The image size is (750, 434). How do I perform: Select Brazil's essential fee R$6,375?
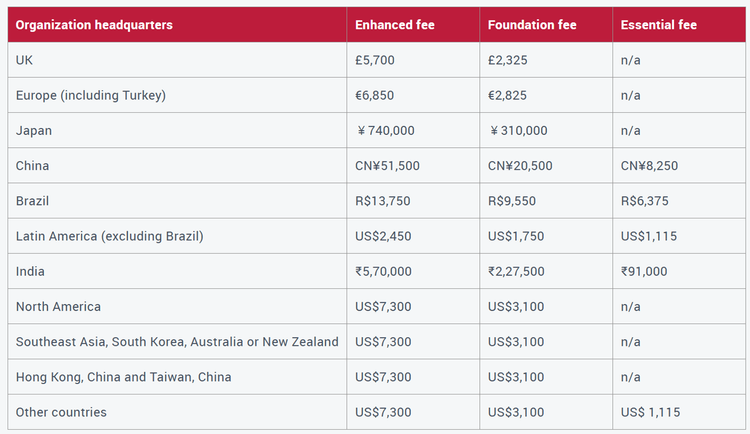coord(645,201)
